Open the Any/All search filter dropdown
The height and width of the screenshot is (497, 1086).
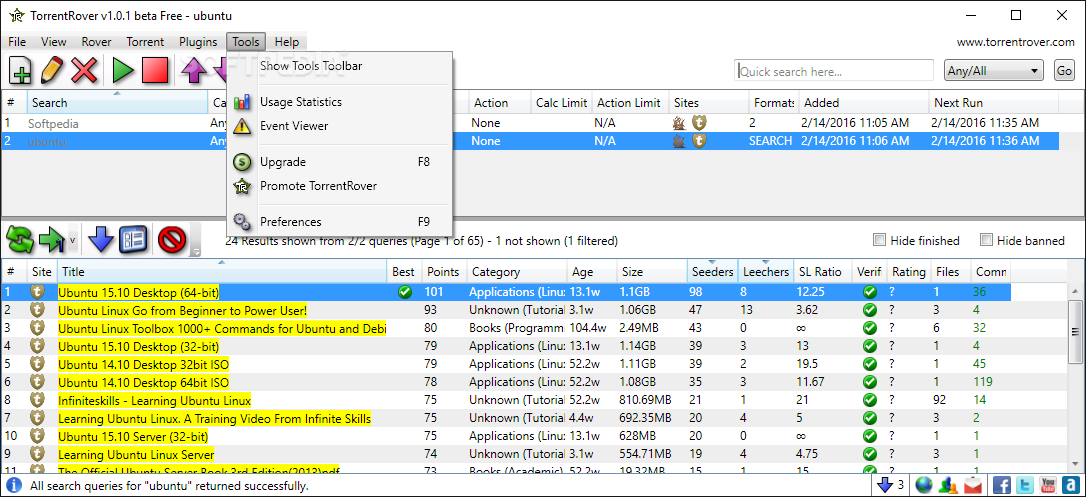[x=993, y=71]
